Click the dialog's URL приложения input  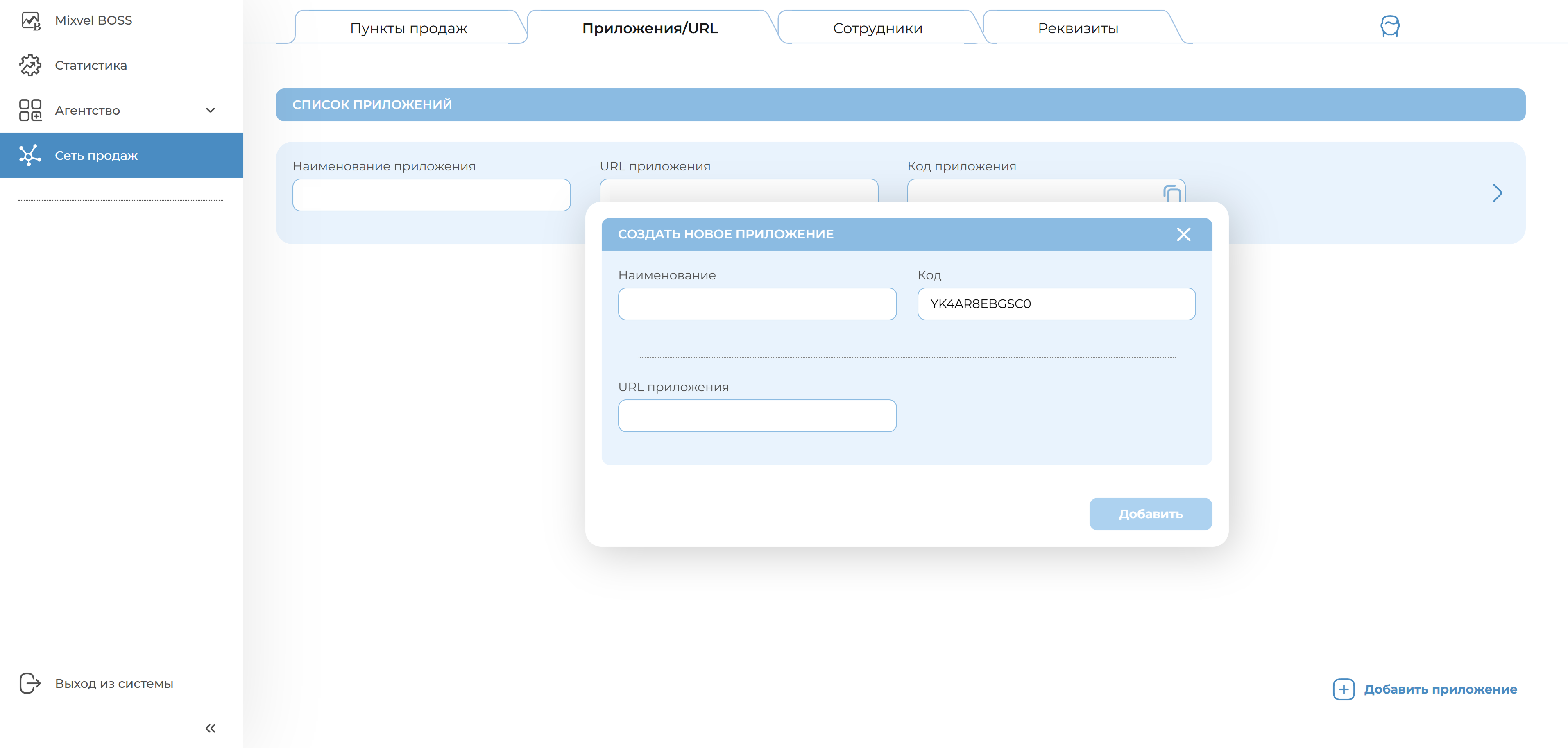point(757,416)
